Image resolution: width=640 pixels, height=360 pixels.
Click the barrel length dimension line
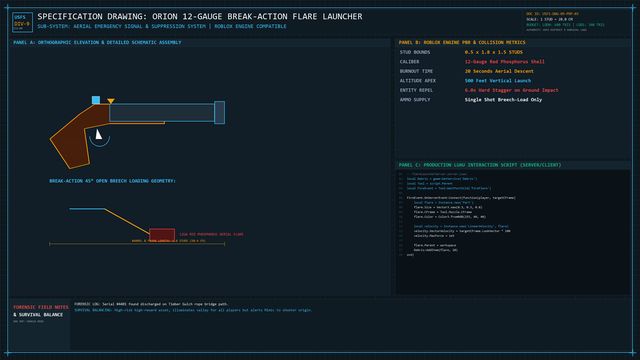[x=137, y=244]
